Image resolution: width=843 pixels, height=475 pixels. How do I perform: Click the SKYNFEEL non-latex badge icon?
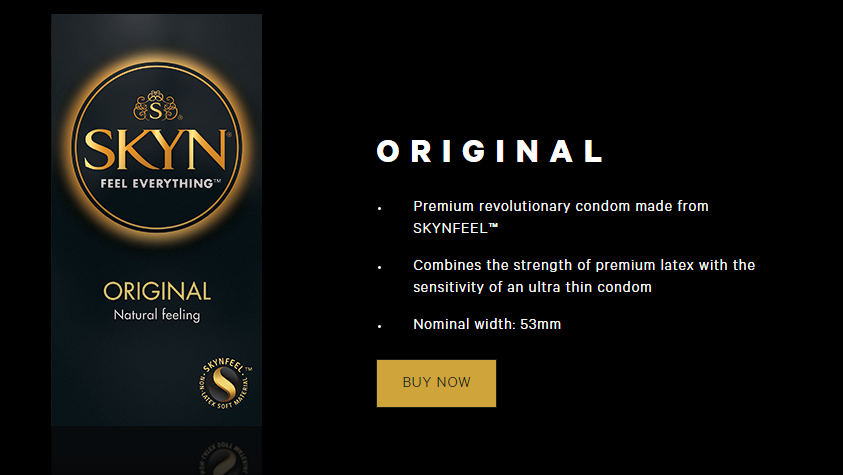point(224,383)
